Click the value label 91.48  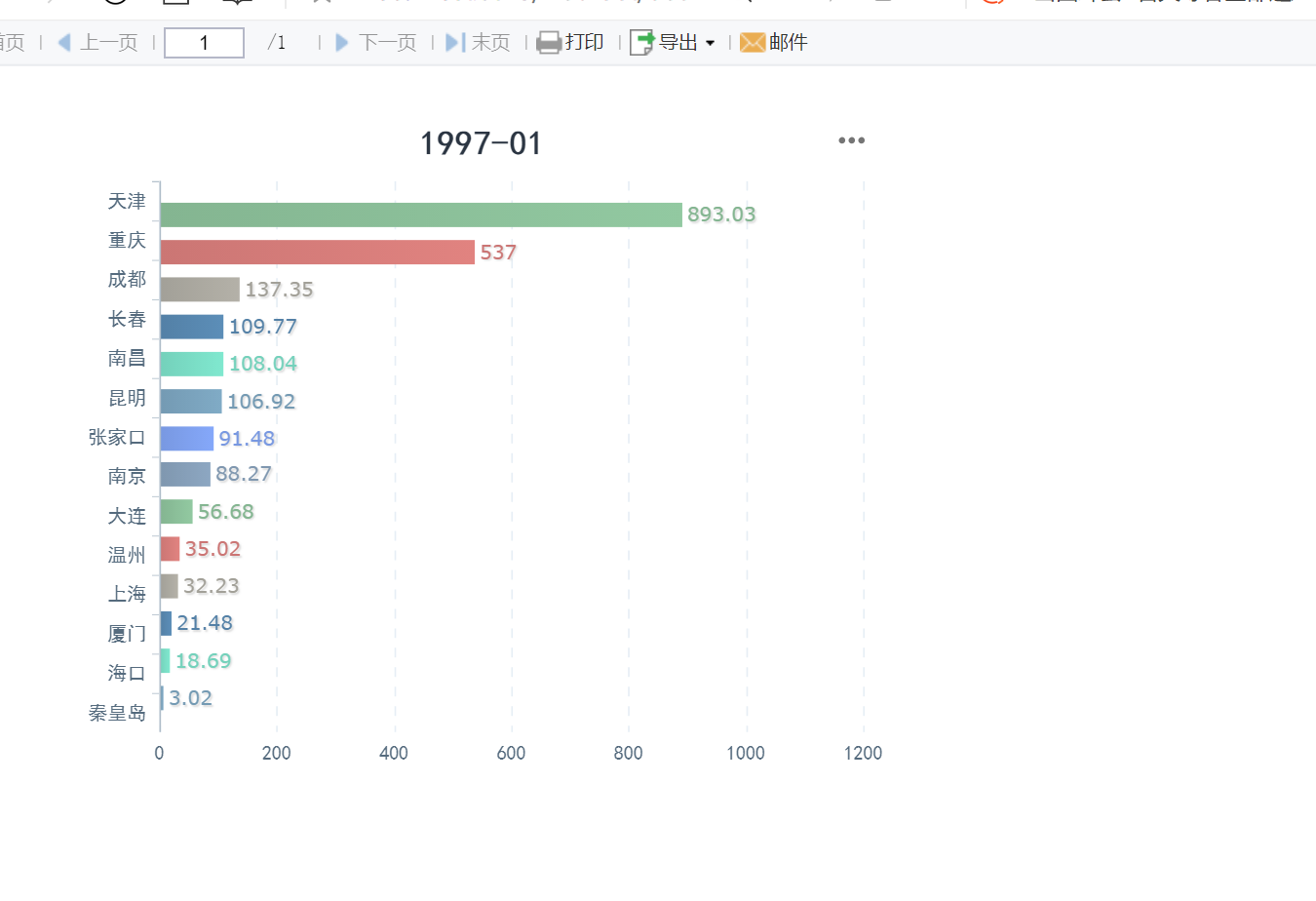(247, 439)
